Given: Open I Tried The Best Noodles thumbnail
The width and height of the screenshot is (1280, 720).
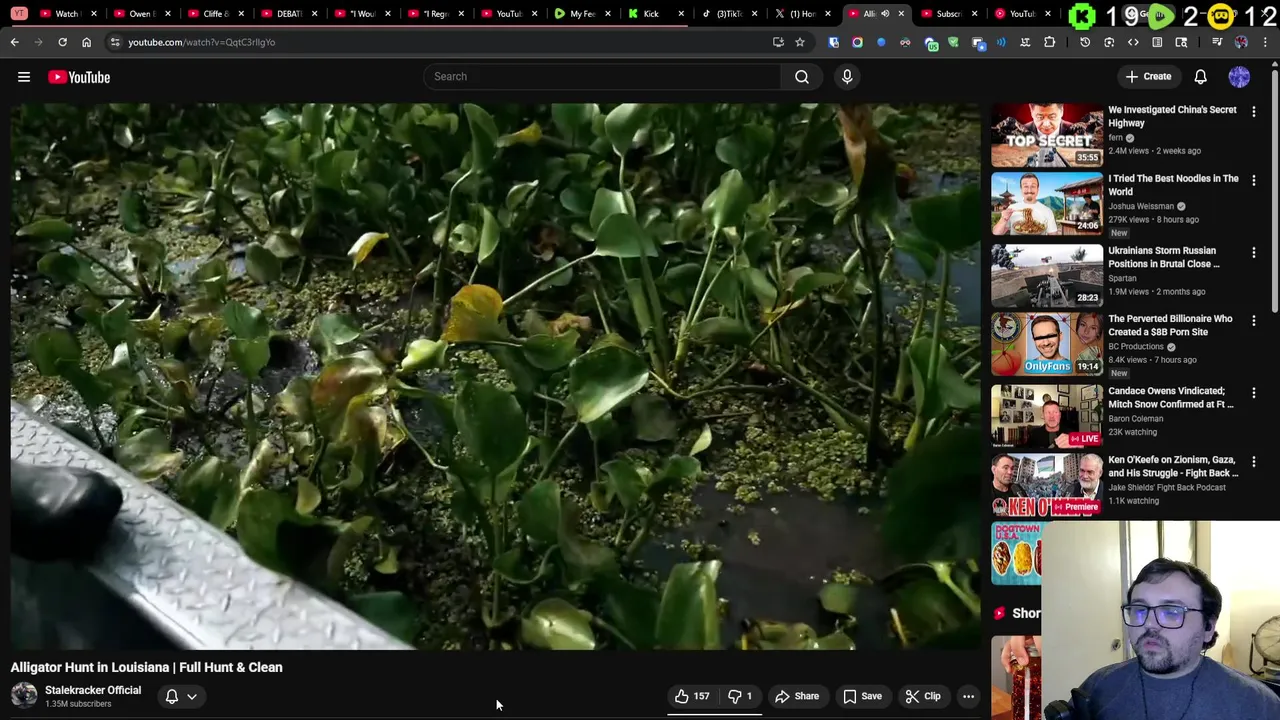Looking at the screenshot, I should coord(1047,204).
